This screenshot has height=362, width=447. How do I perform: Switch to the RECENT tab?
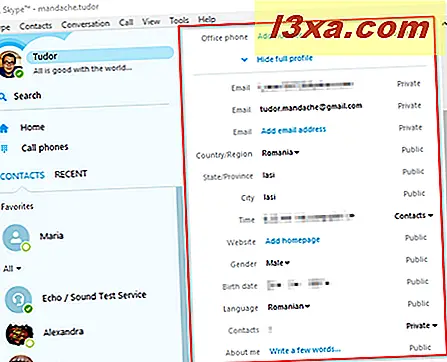tap(71, 174)
